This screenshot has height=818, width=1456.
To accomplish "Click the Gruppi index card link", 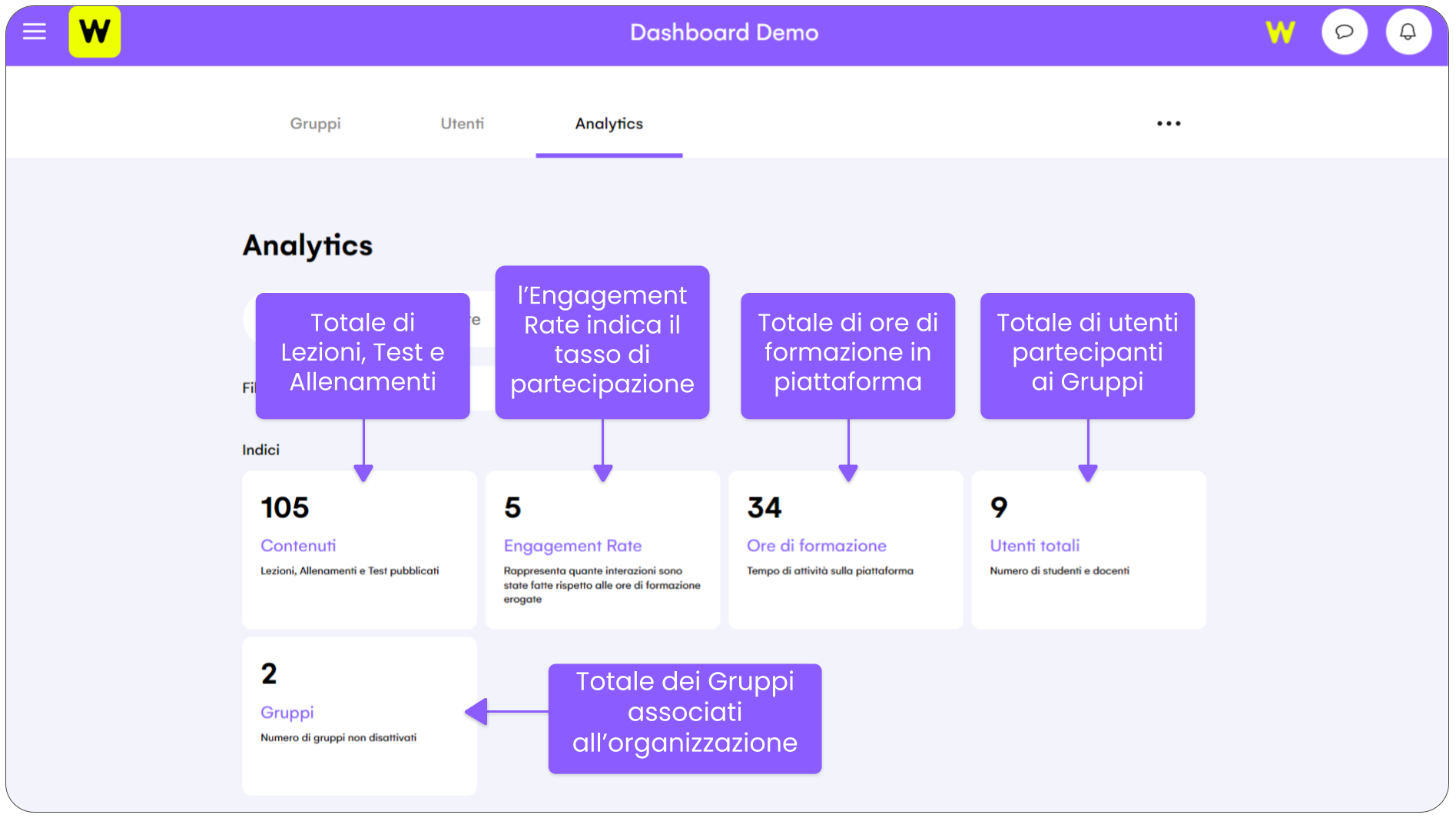I will [x=287, y=713].
